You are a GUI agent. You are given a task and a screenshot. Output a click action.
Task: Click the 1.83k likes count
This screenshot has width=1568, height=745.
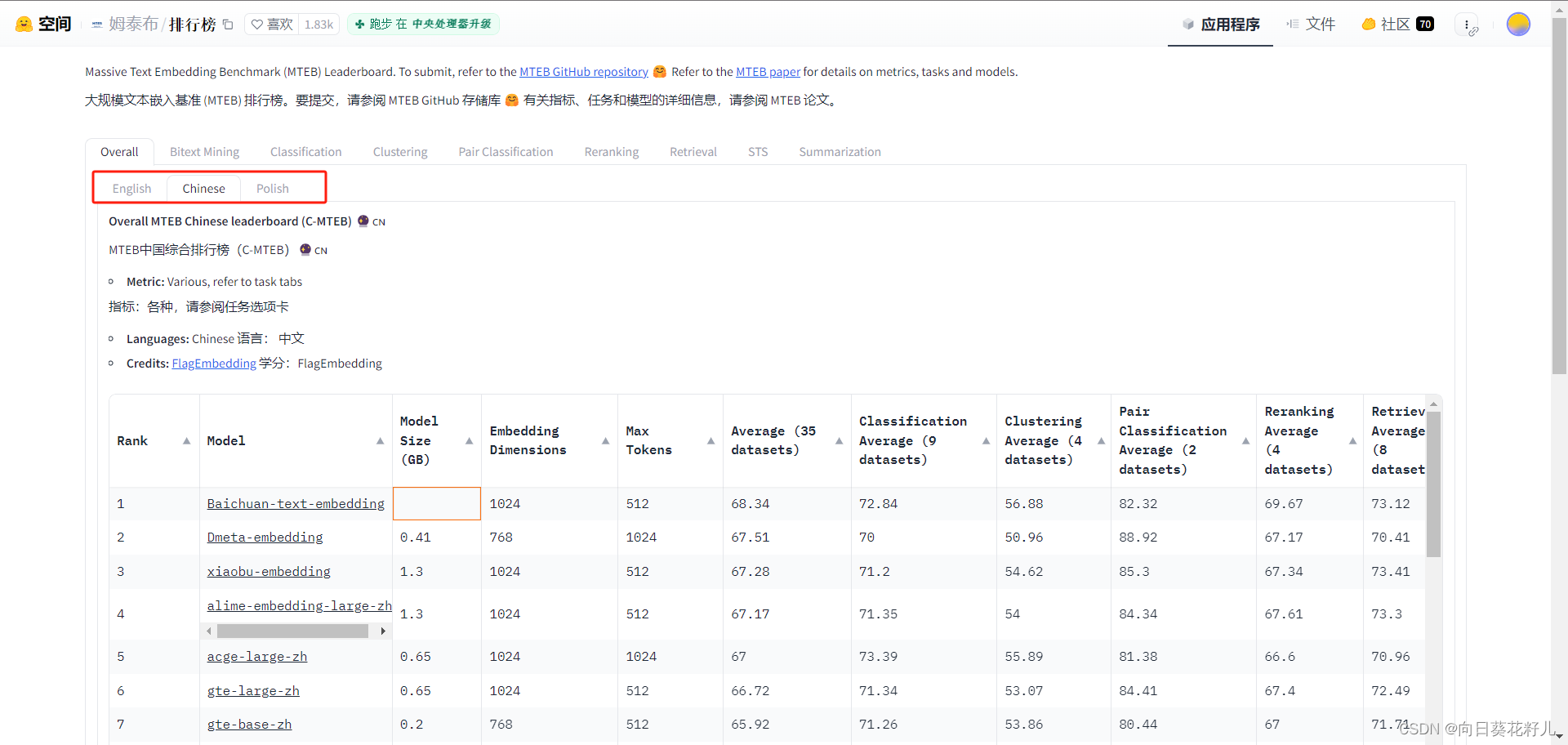pyautogui.click(x=318, y=25)
